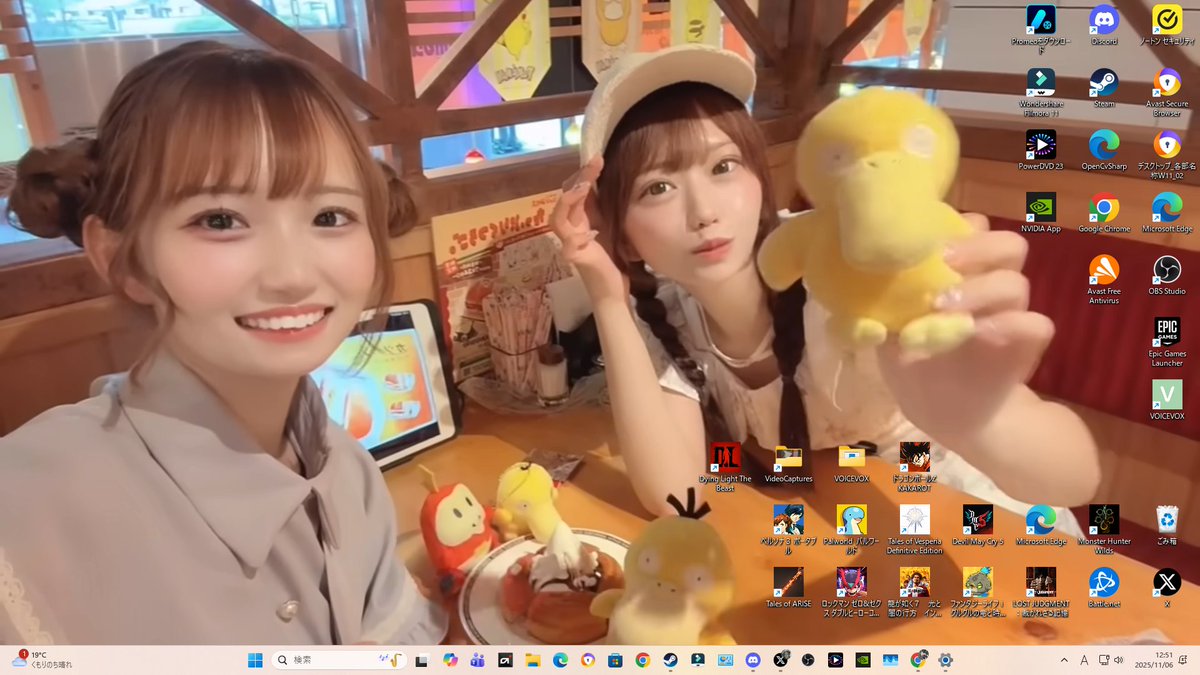
Task: Open the 龍が如く7 game shortcut
Action: coord(914,593)
